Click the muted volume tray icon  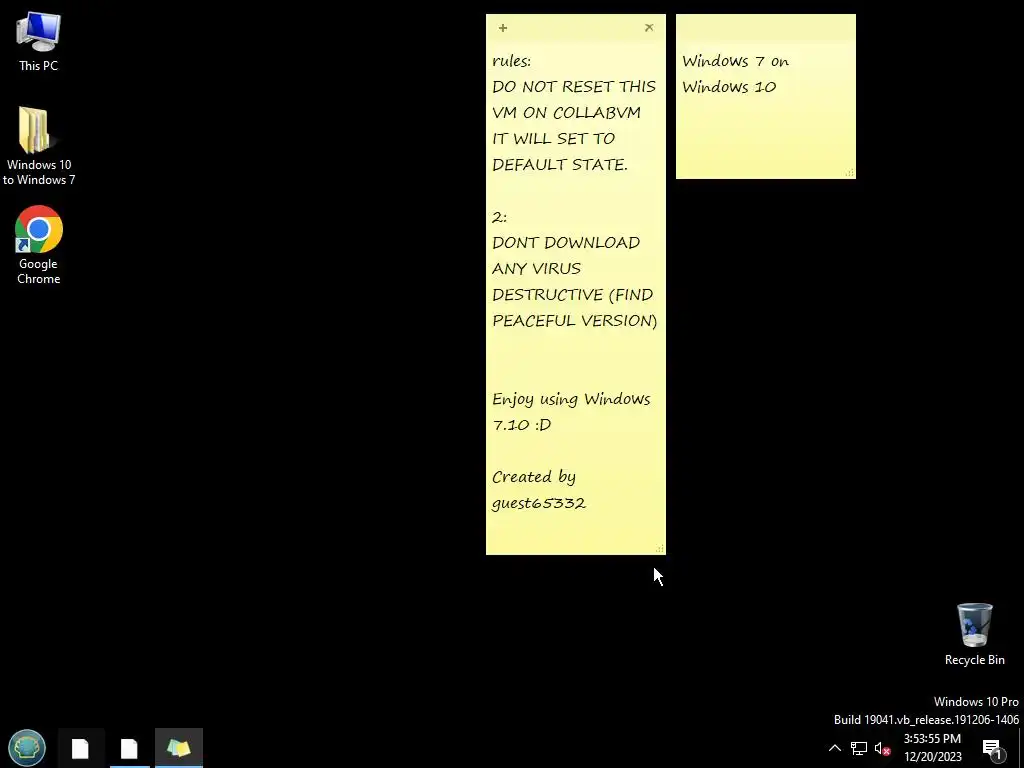pos(882,748)
